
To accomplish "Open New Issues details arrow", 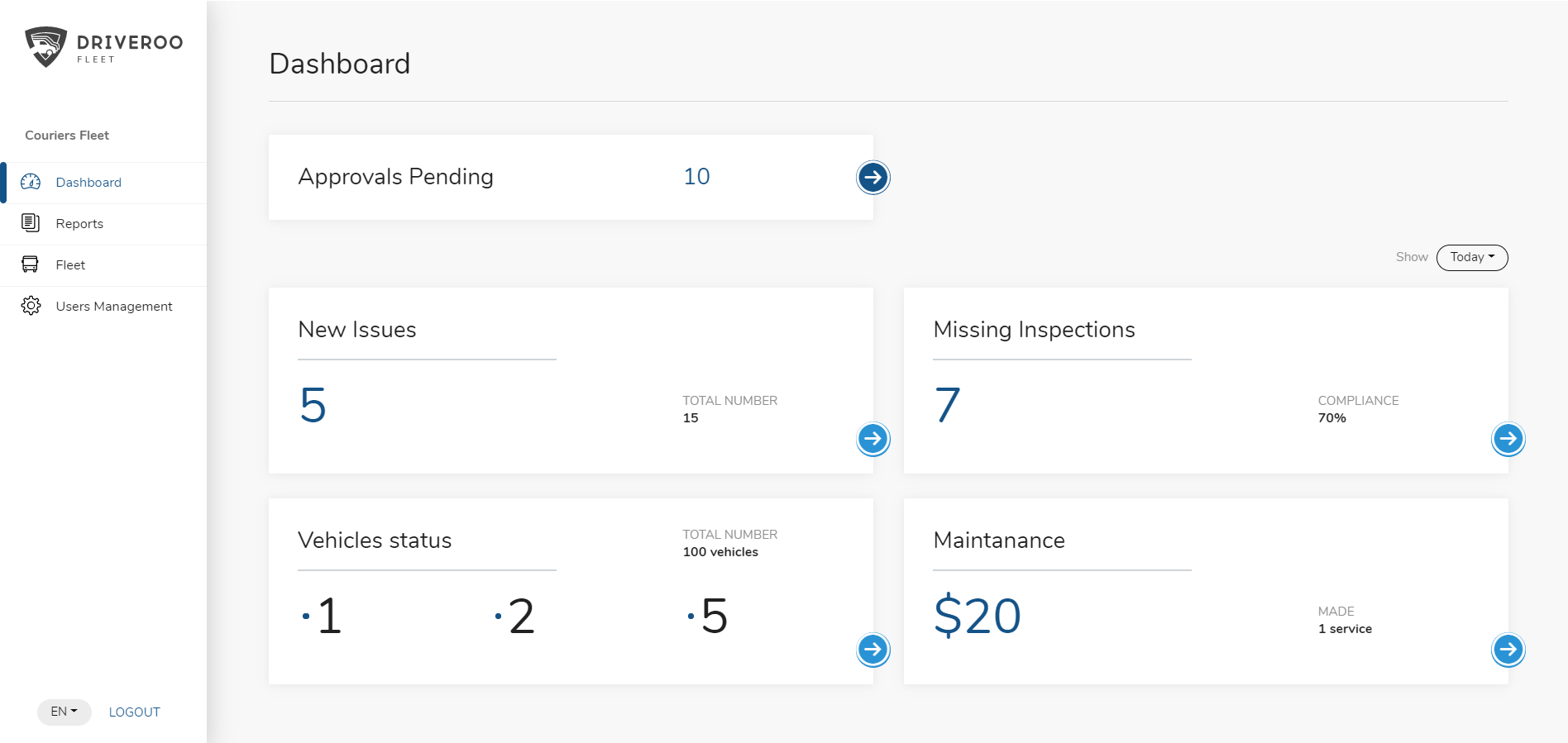I will click(872, 439).
